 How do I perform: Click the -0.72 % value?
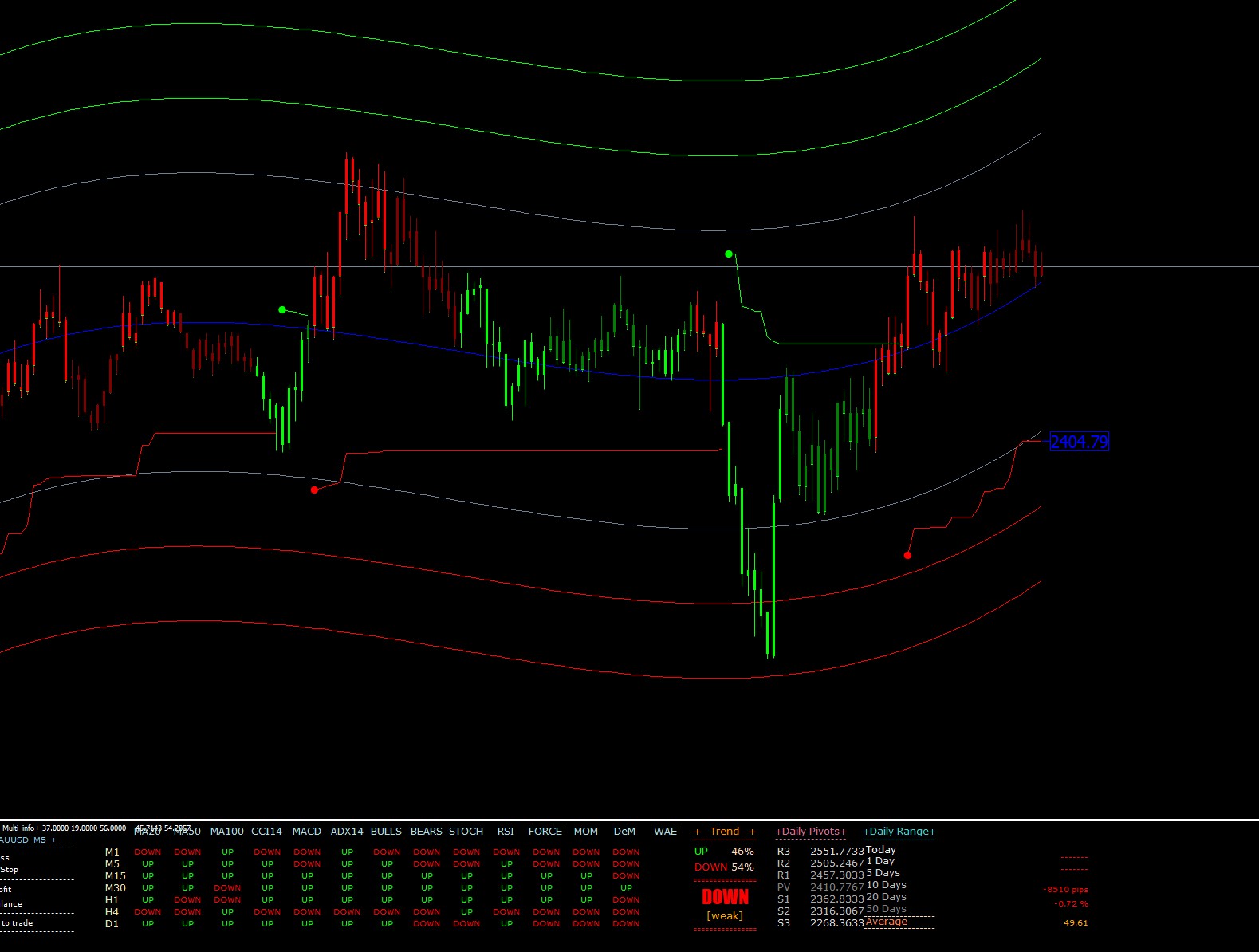point(1071,904)
